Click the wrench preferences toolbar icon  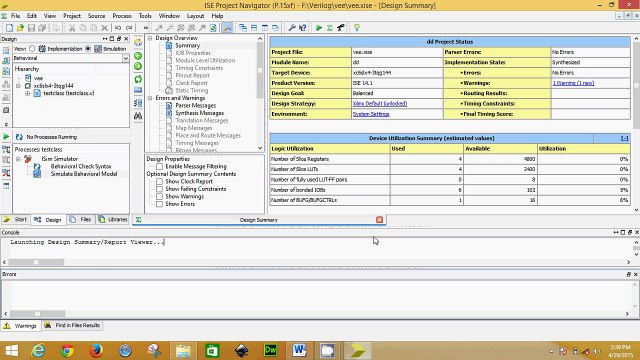point(292,28)
